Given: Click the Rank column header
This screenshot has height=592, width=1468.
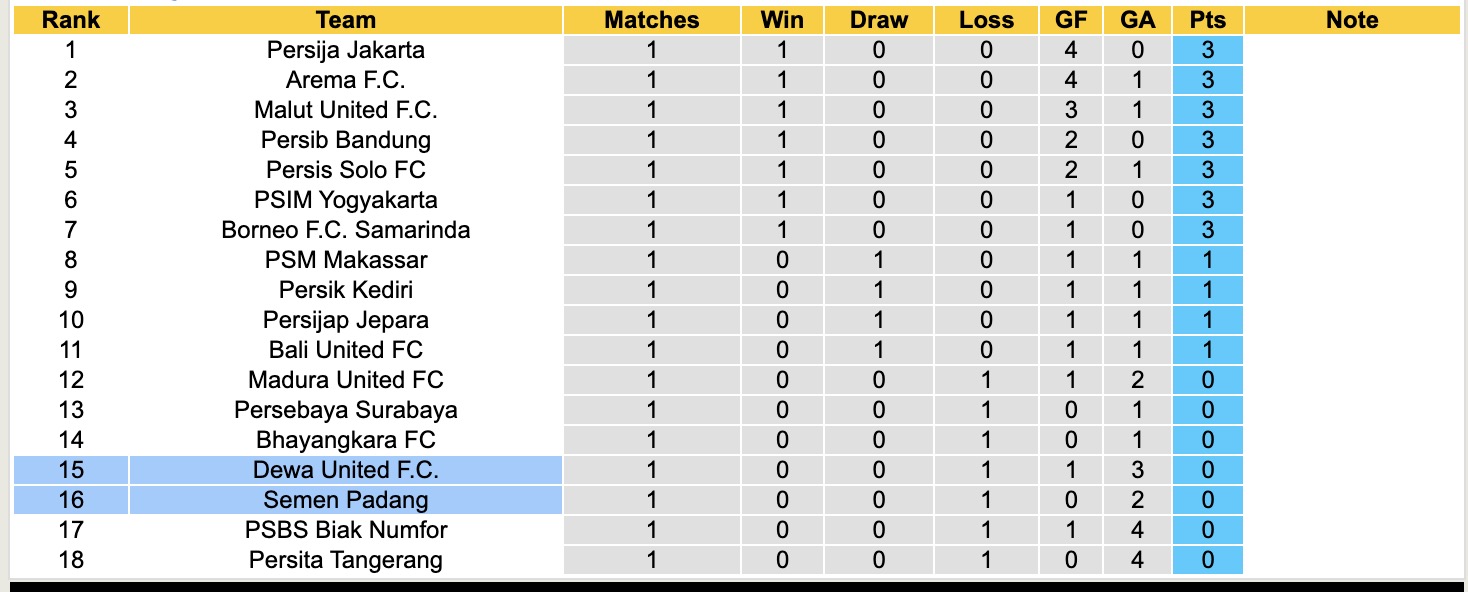Looking at the screenshot, I should [x=70, y=20].
